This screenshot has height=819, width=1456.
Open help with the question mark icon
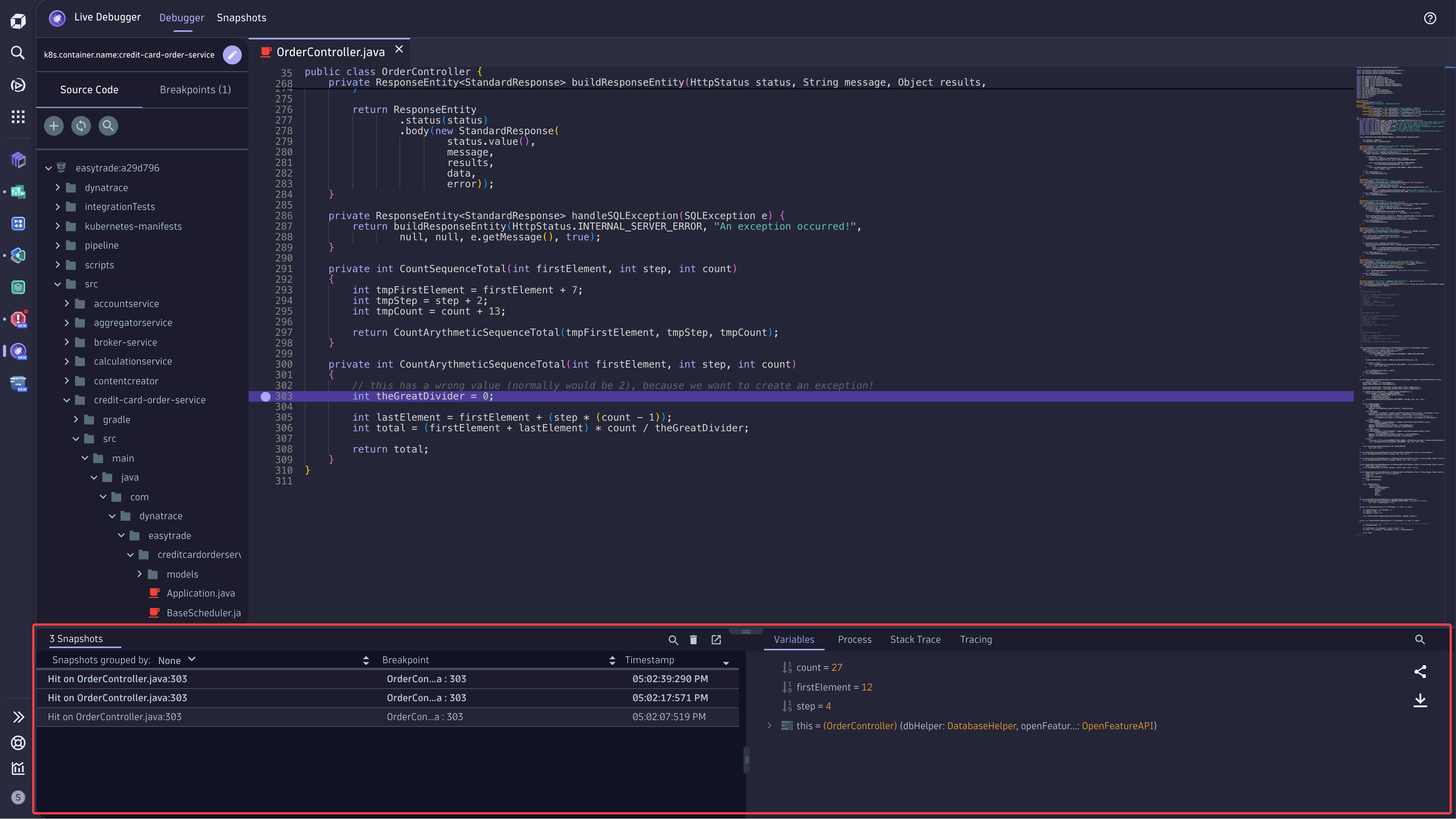pyautogui.click(x=1430, y=18)
